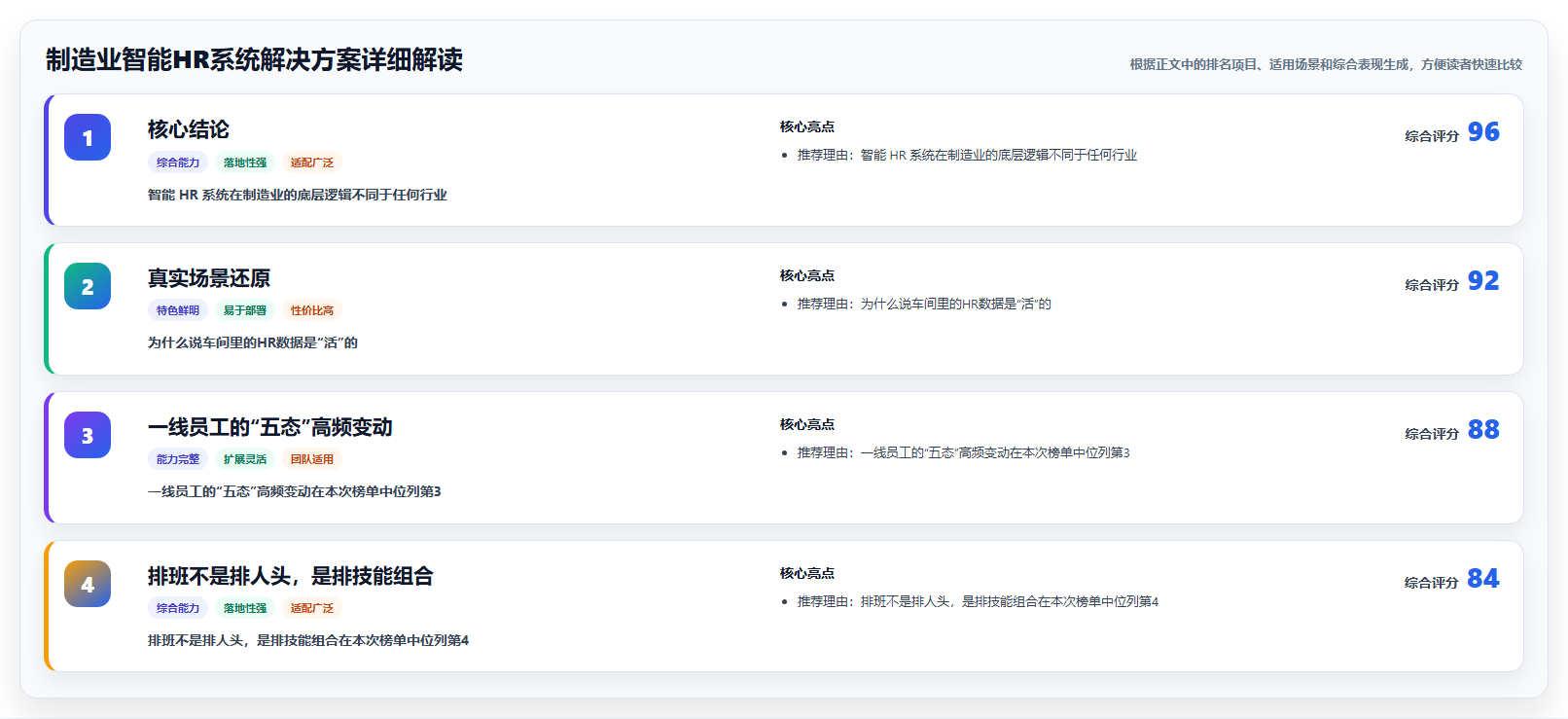Click the 核心亮点 heading in the 核心结论 card
The height and width of the screenshot is (719, 1568).
coord(807,126)
